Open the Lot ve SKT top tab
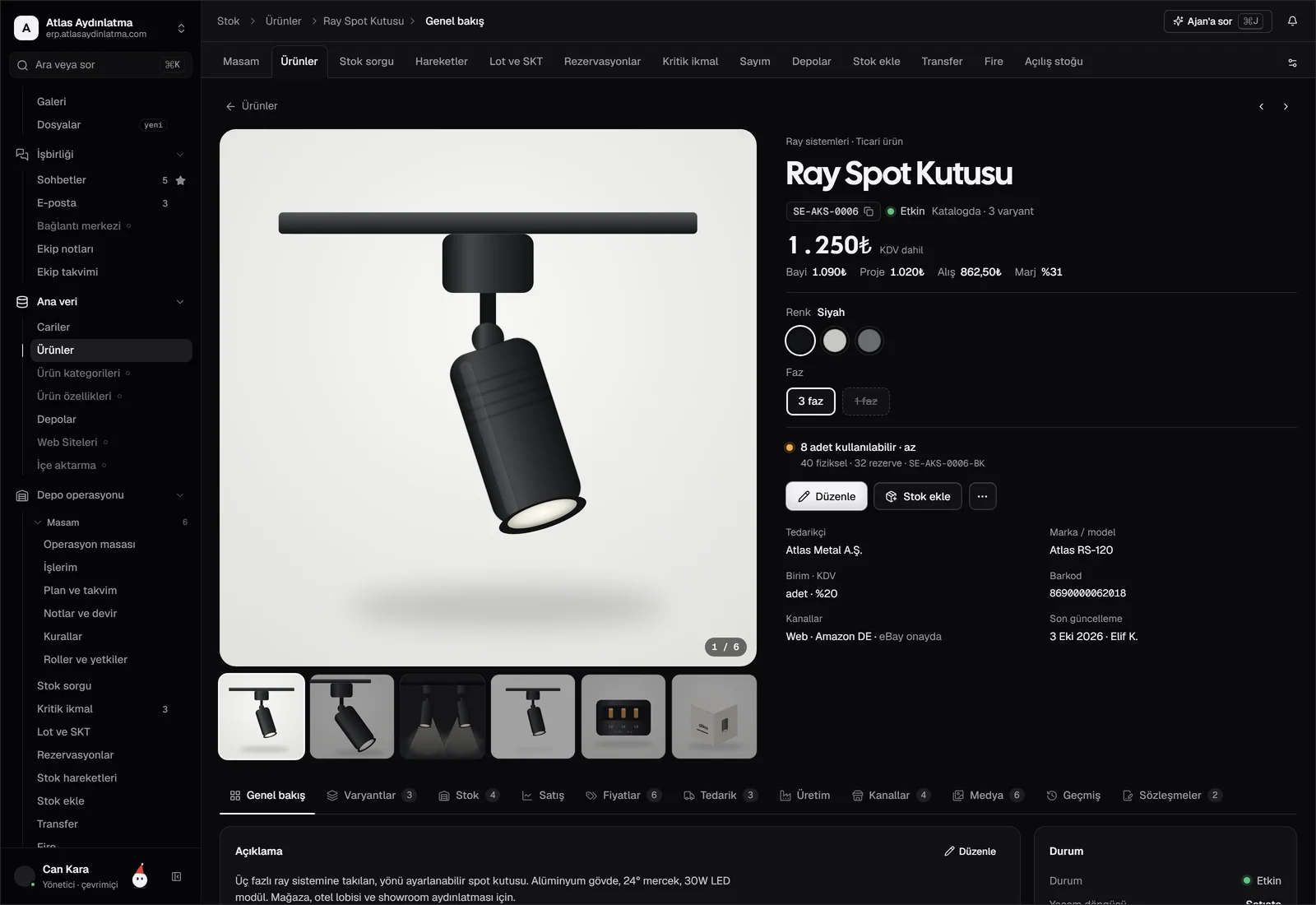Viewport: 1316px width, 905px height. [516, 62]
